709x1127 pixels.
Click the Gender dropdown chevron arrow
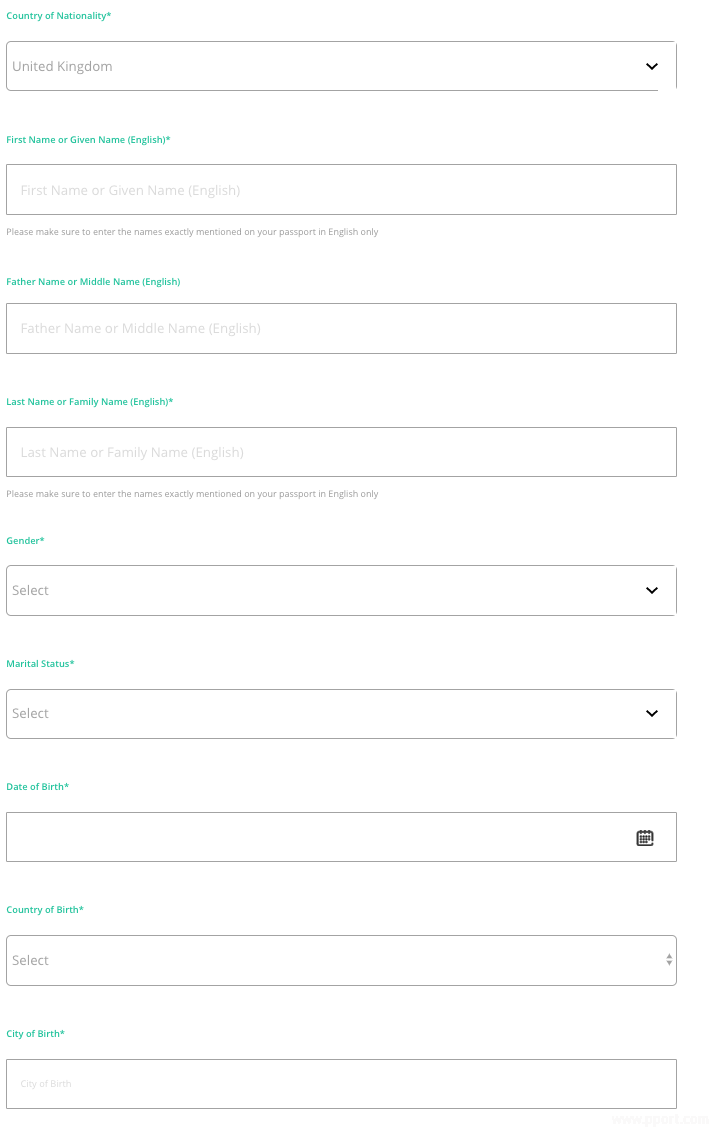click(652, 591)
